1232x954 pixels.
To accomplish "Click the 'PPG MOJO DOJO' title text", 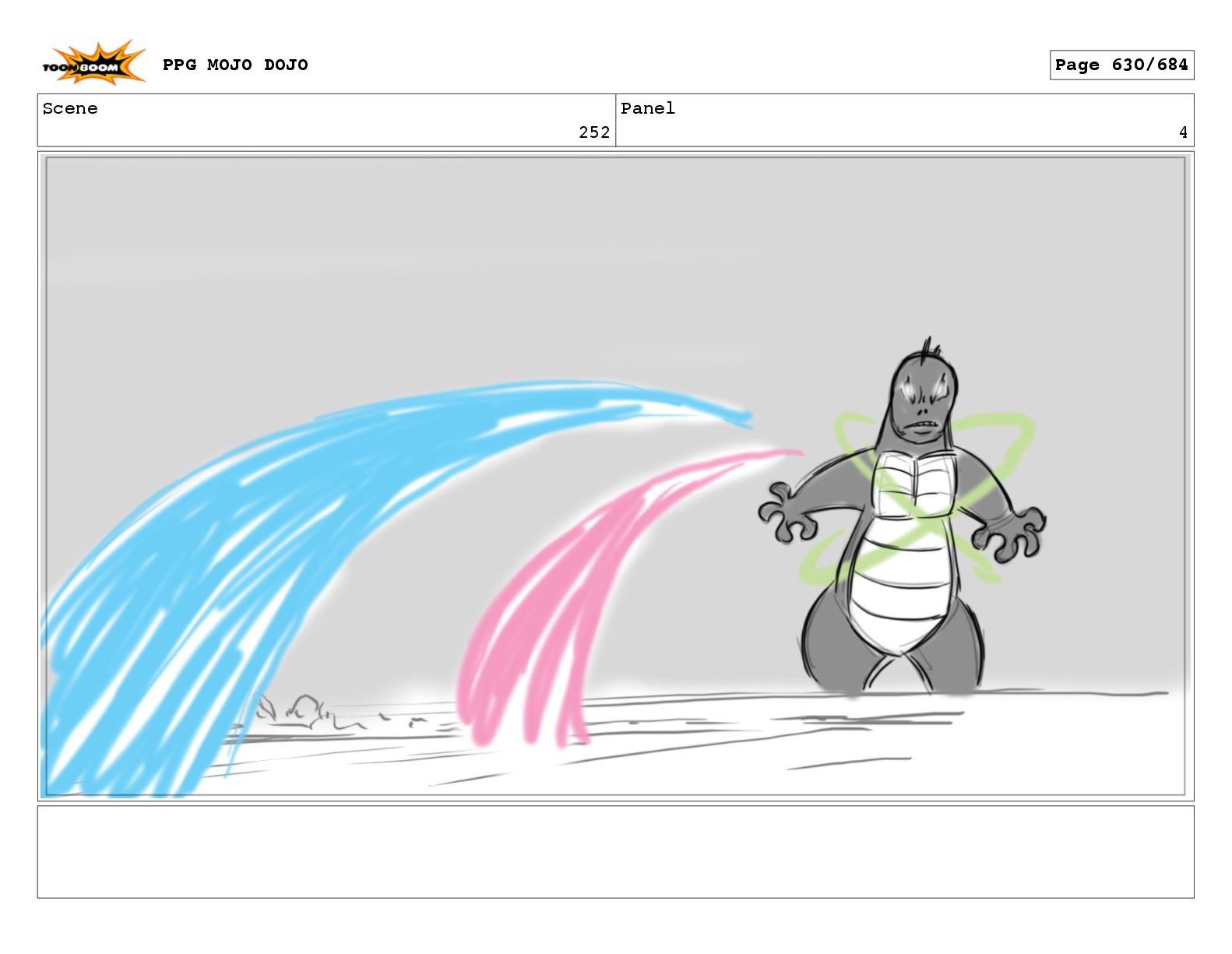I will [x=235, y=65].
